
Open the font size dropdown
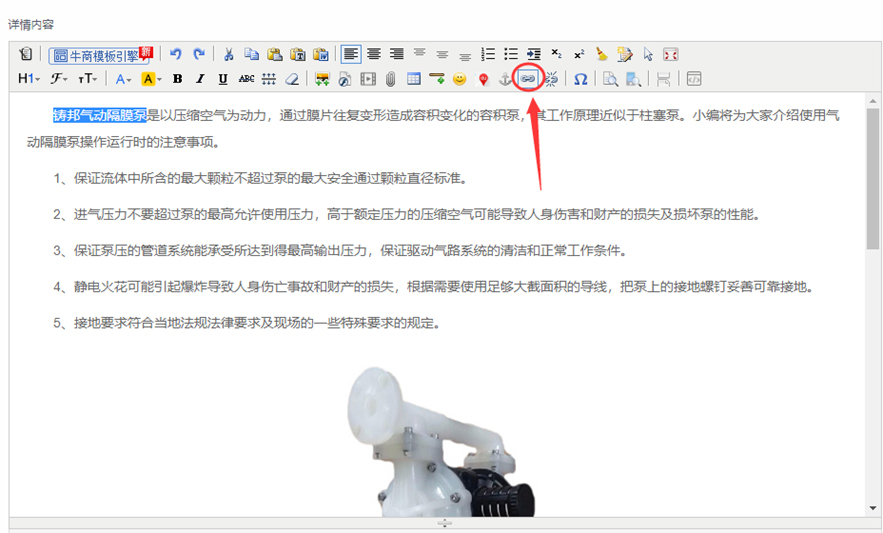87,79
